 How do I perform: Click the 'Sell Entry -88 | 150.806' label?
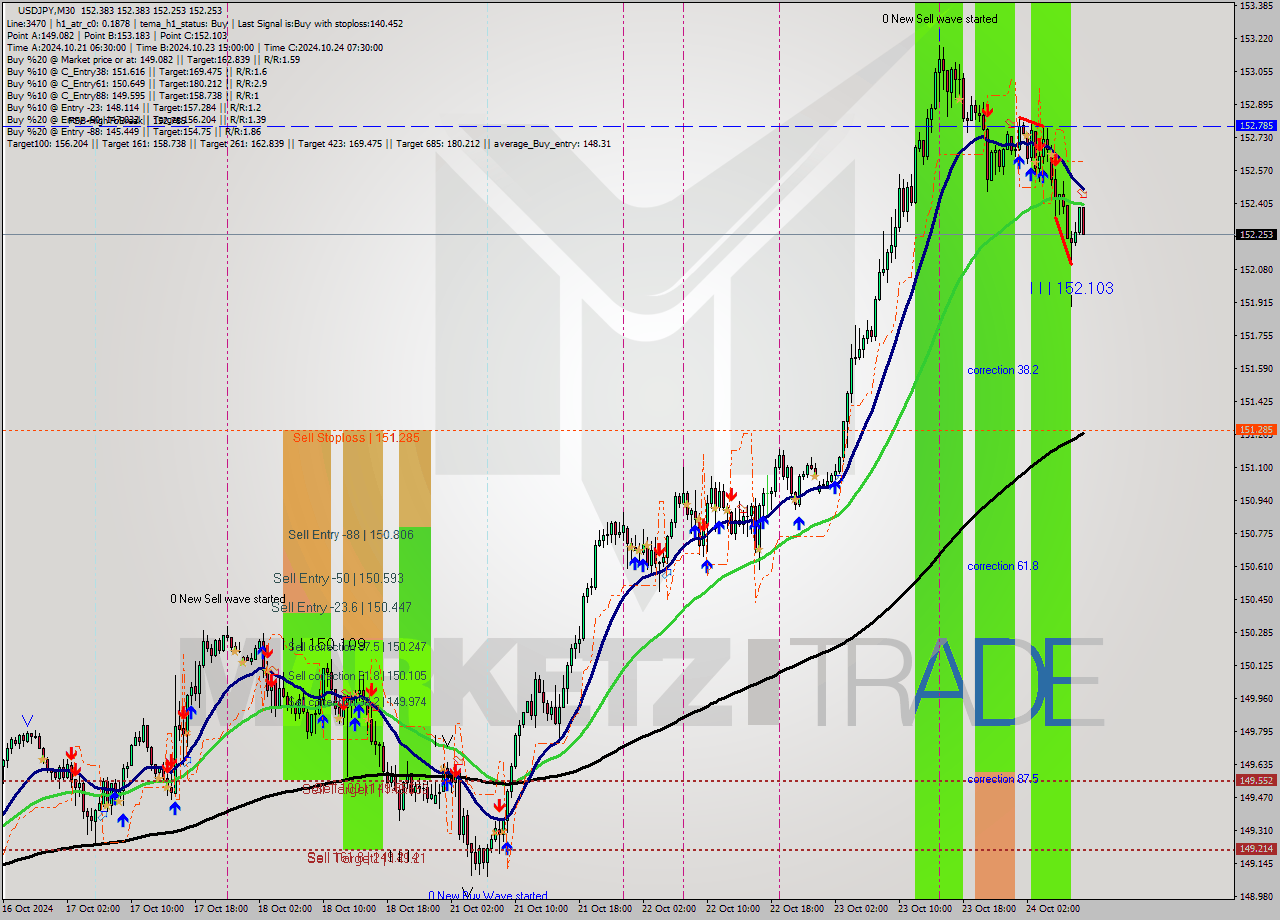(x=350, y=535)
